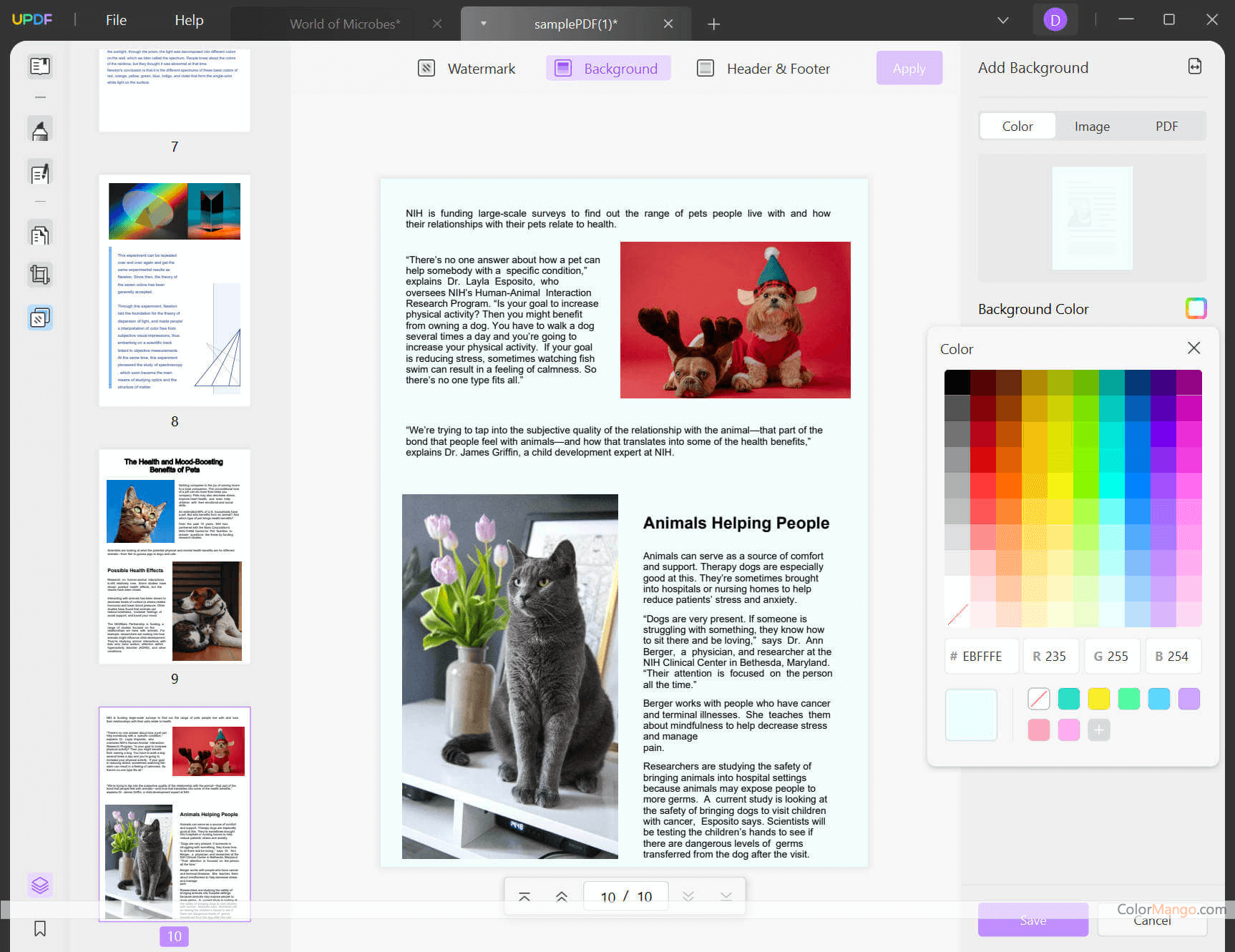Select the Header & Footer option

(763, 69)
